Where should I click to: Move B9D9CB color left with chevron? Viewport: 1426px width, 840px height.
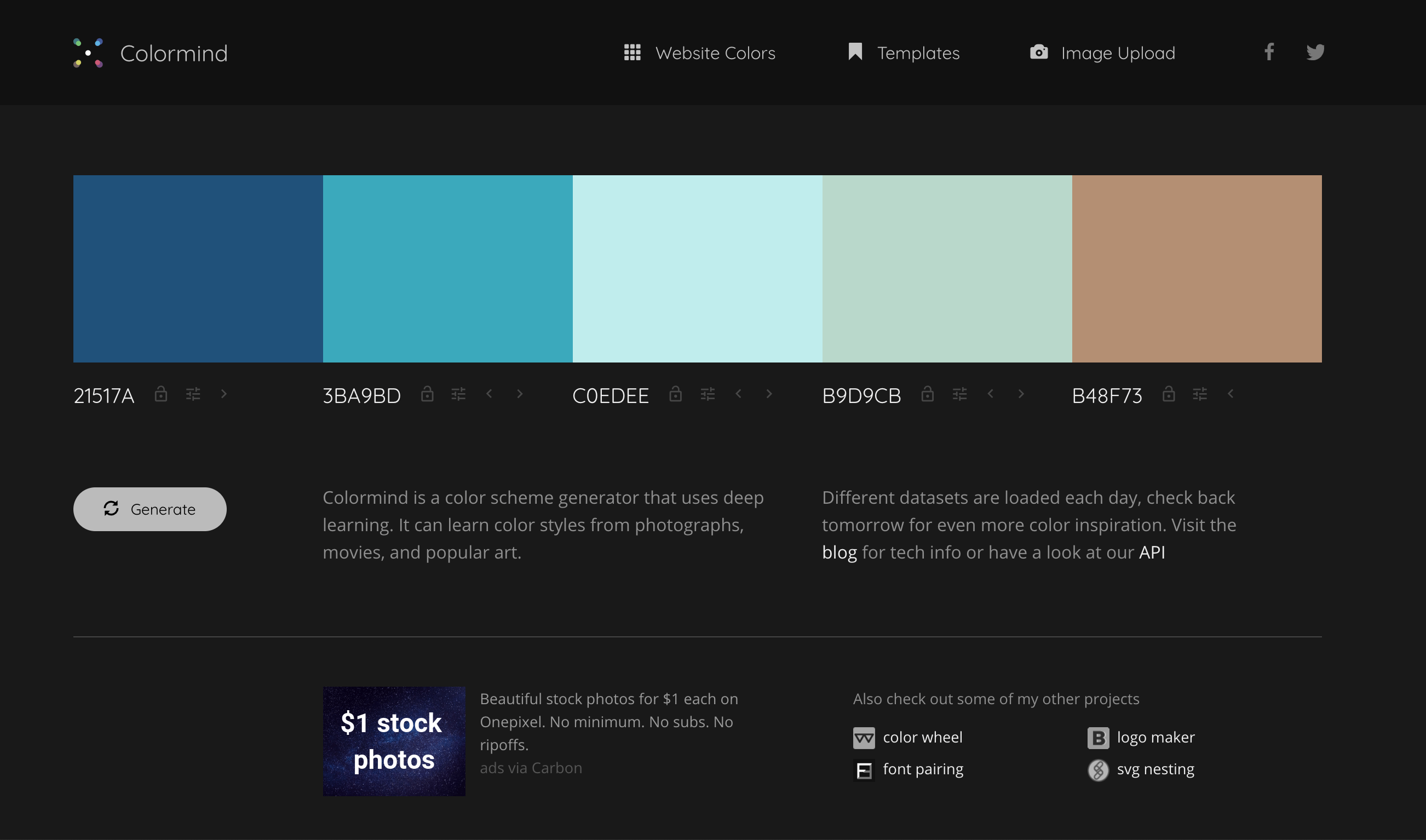[x=990, y=393]
